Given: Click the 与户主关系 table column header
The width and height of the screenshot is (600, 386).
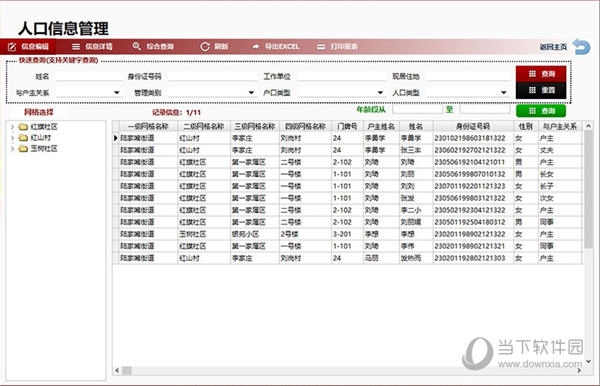Looking at the screenshot, I should coord(560,126).
